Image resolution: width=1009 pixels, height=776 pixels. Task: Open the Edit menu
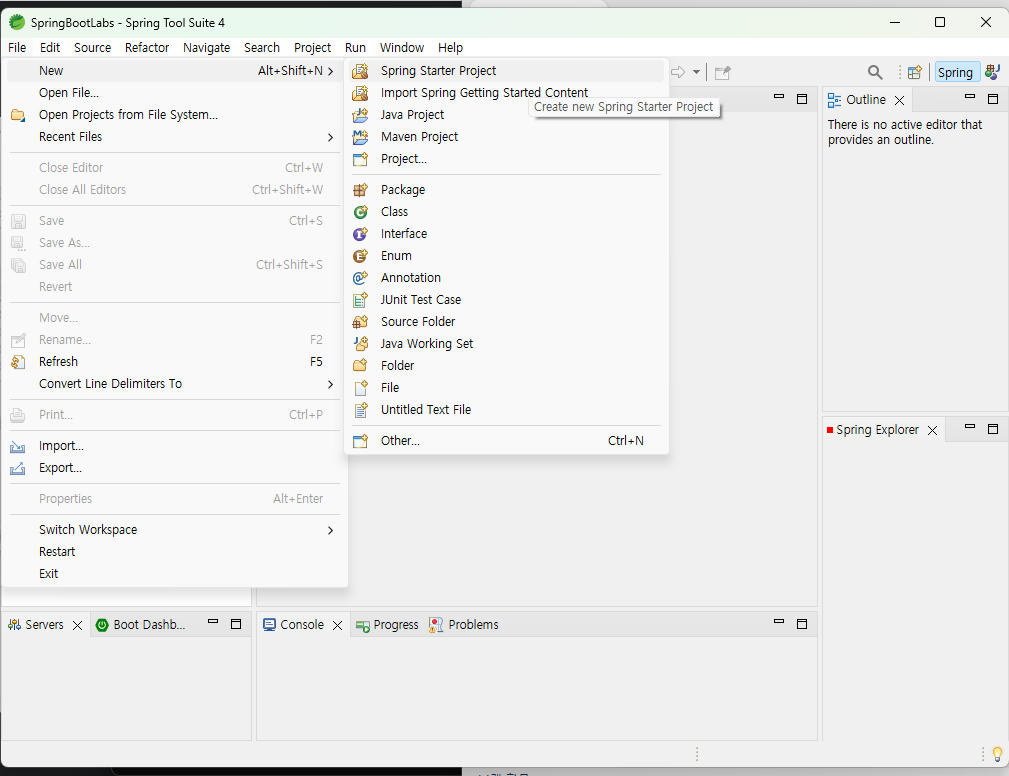[50, 48]
